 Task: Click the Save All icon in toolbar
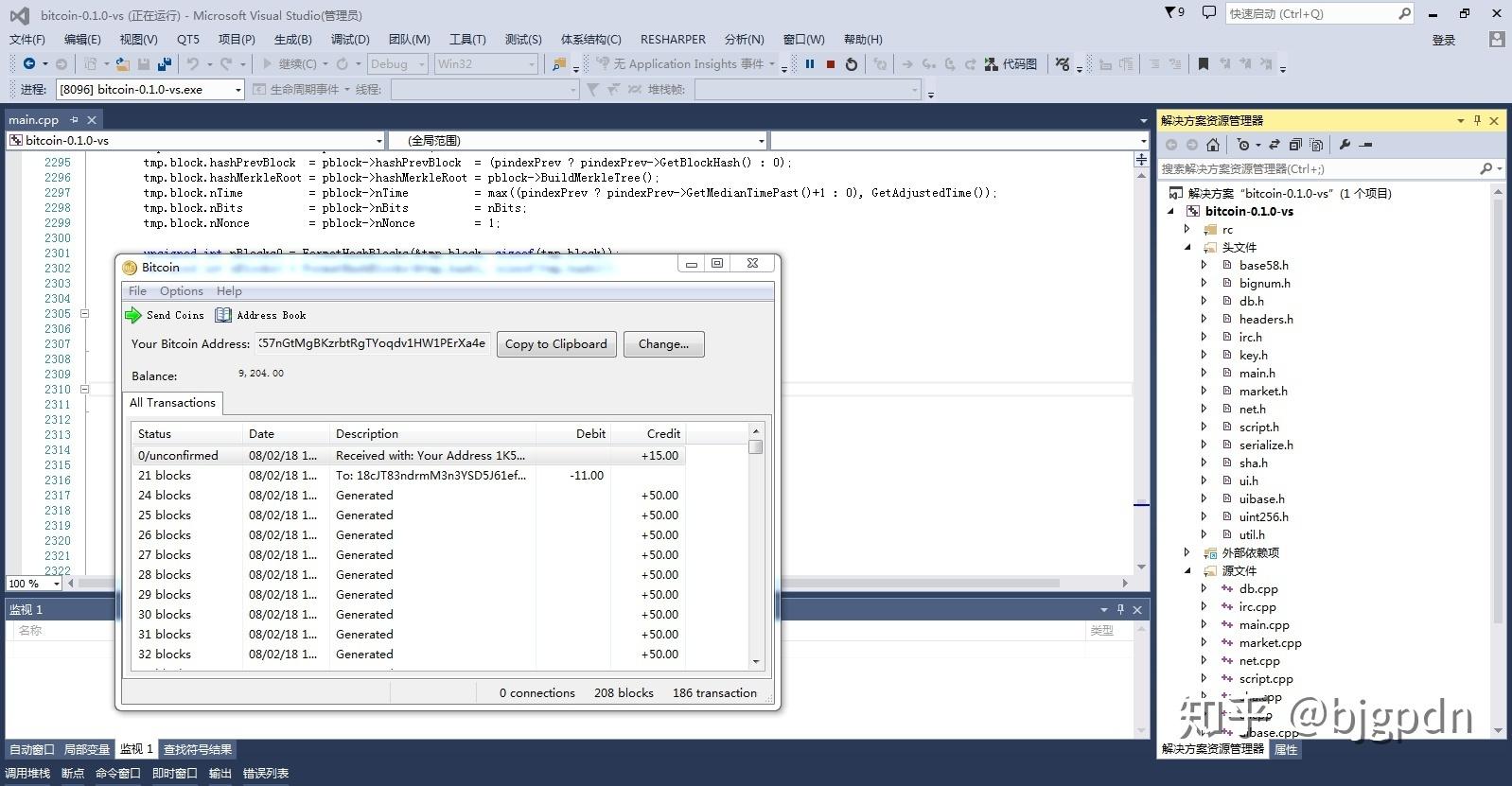click(165, 64)
